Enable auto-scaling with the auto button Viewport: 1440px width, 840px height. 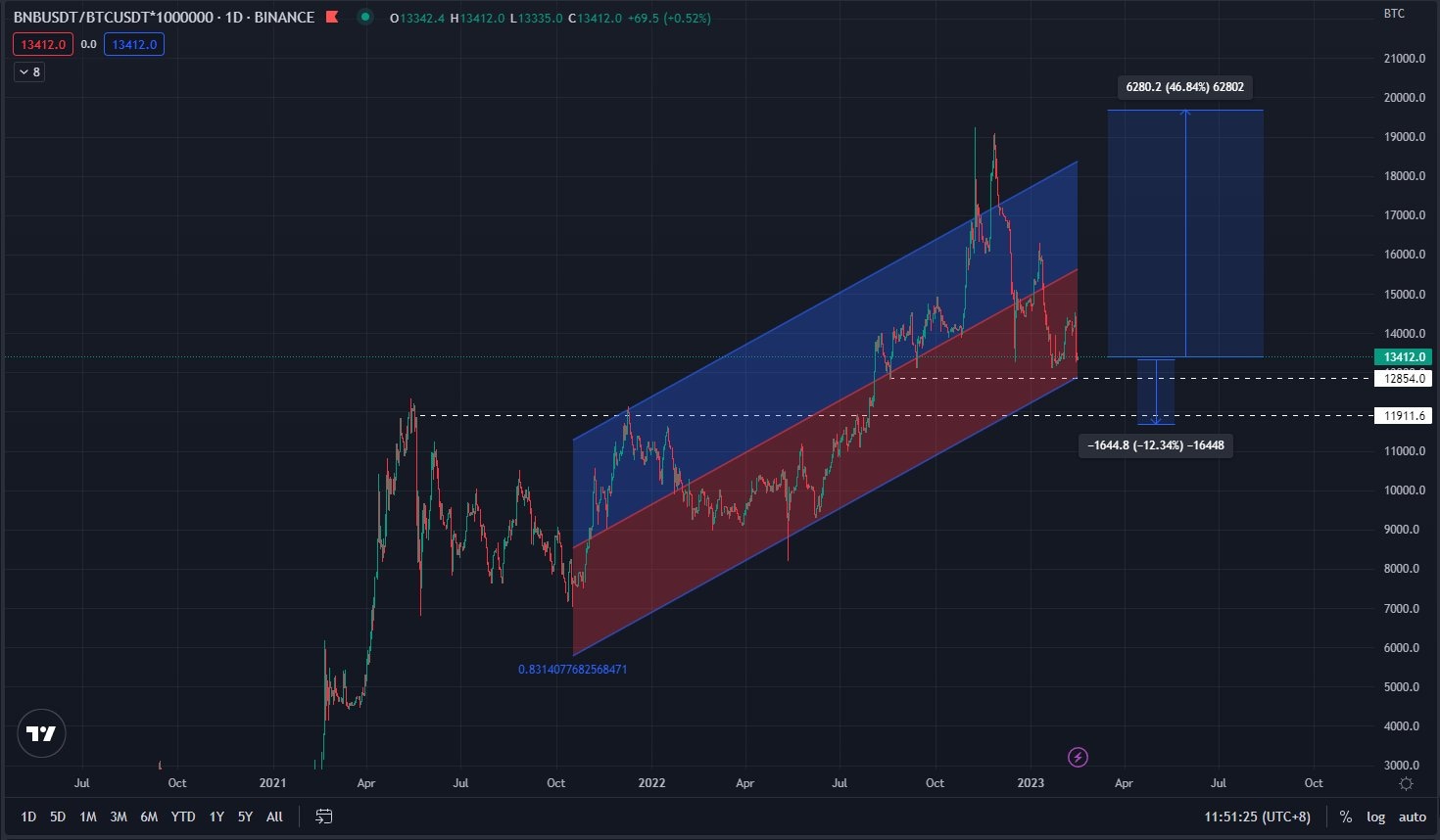1412,816
